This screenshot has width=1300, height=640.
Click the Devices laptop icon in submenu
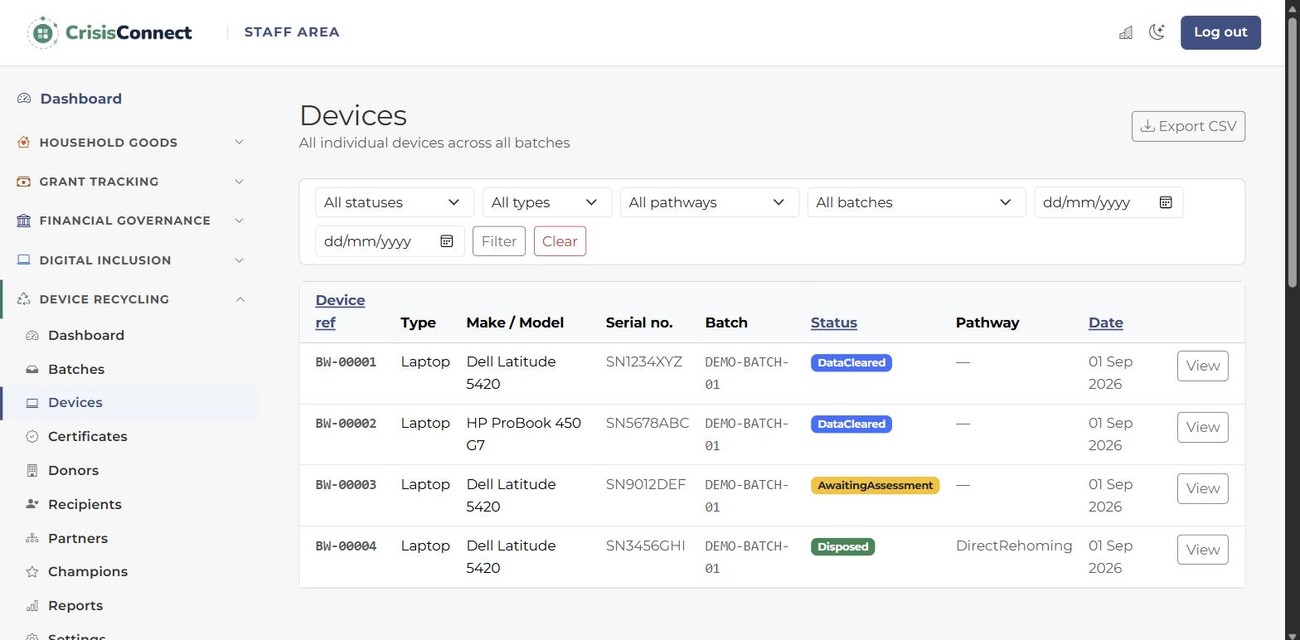[32, 403]
